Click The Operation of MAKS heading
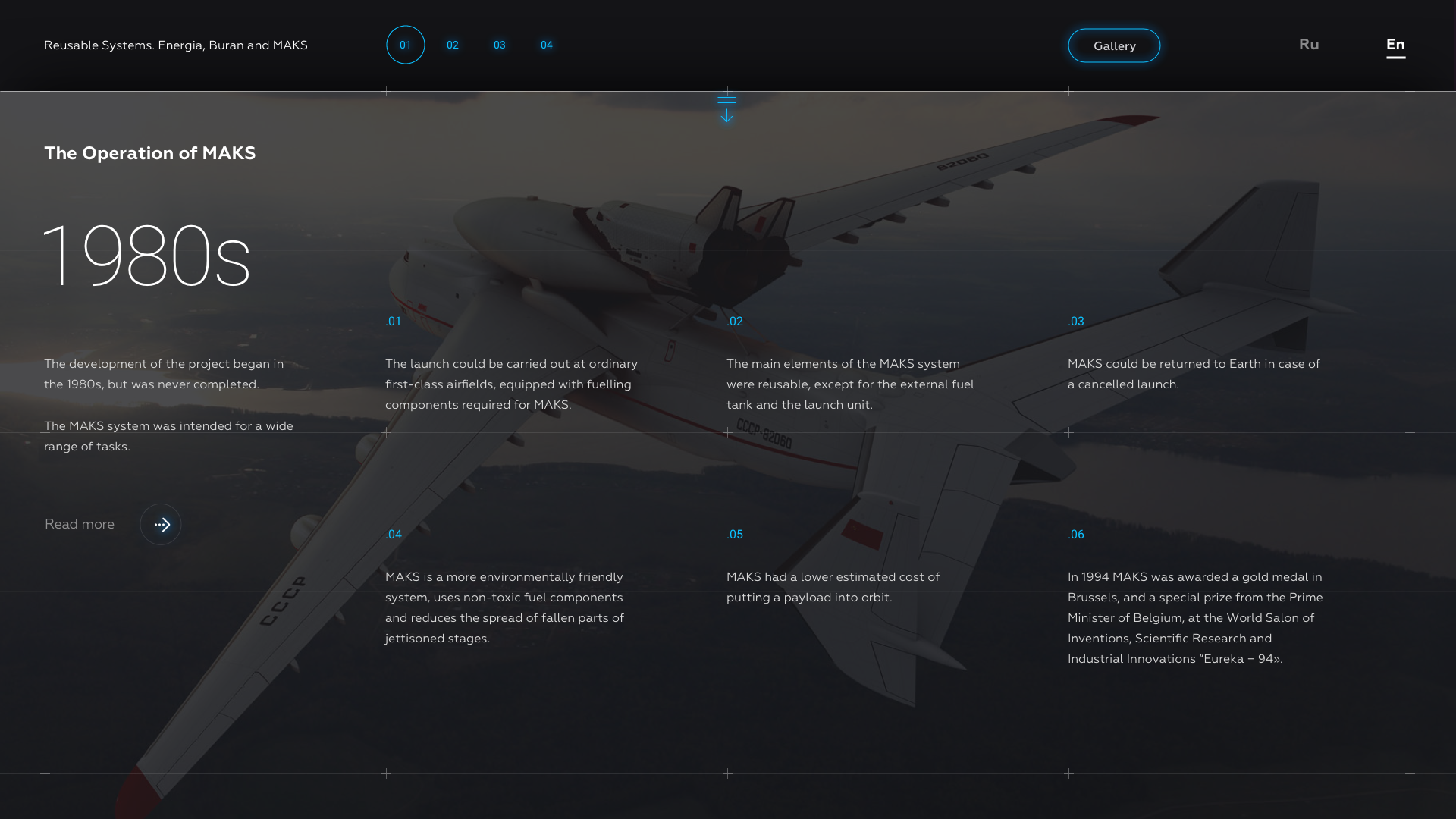Image resolution: width=1456 pixels, height=819 pixels. (150, 153)
